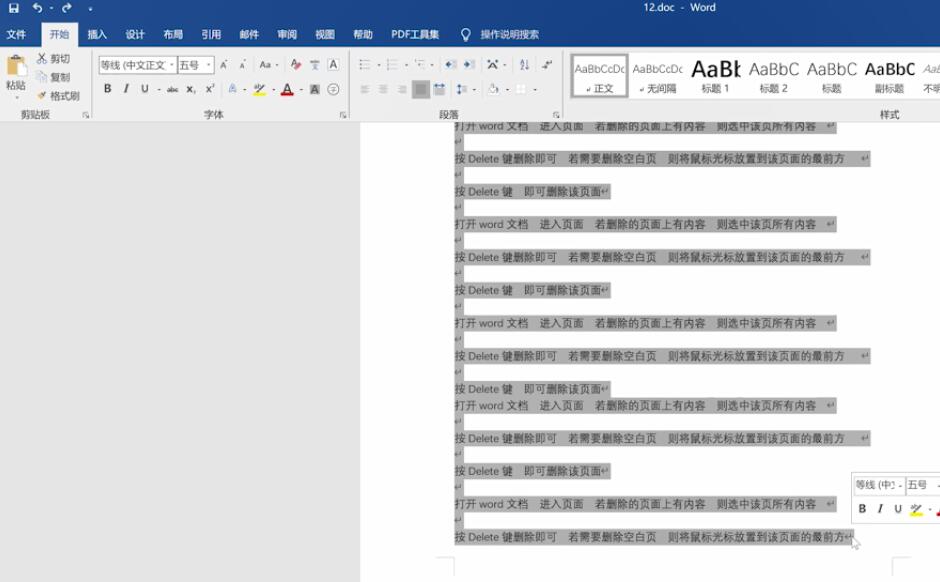Sort the selected paragraphs

pyautogui.click(x=525, y=65)
